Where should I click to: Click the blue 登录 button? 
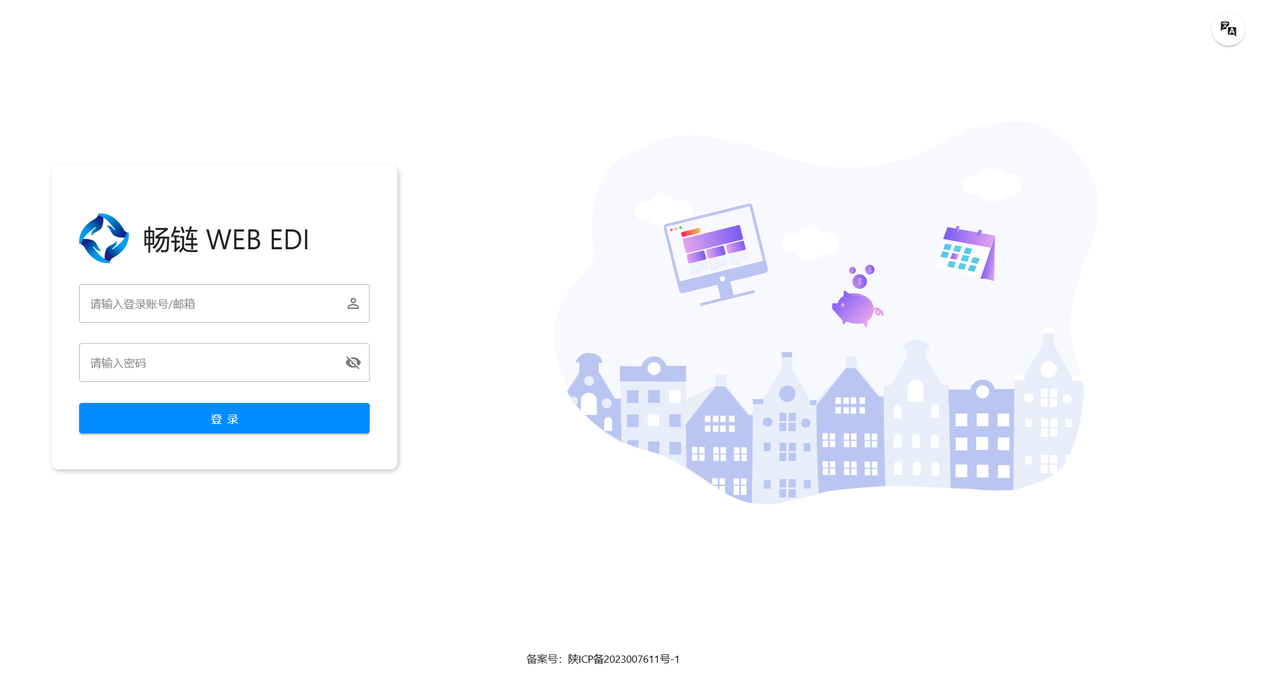pyautogui.click(x=224, y=418)
